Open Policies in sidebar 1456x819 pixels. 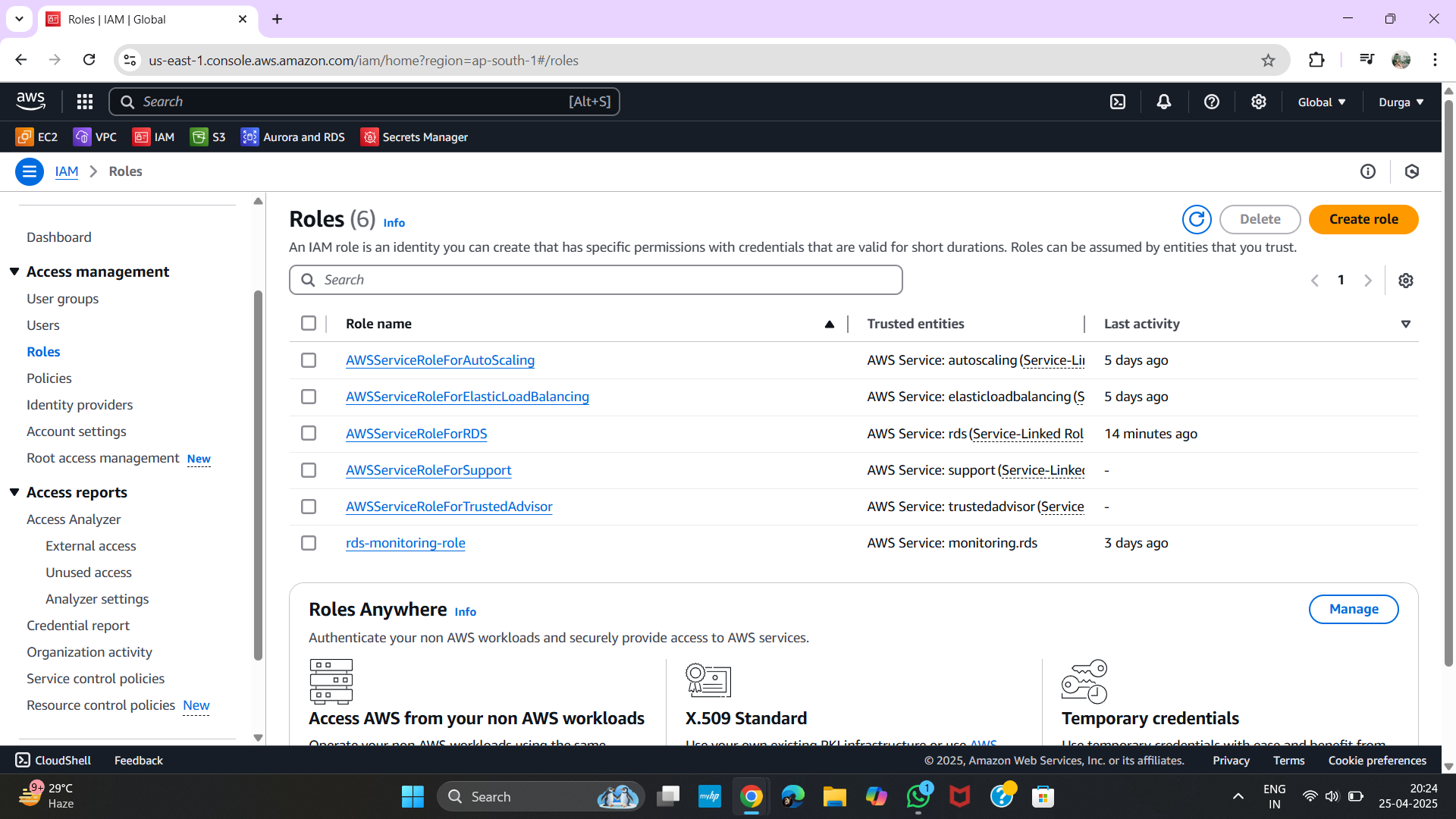(49, 378)
